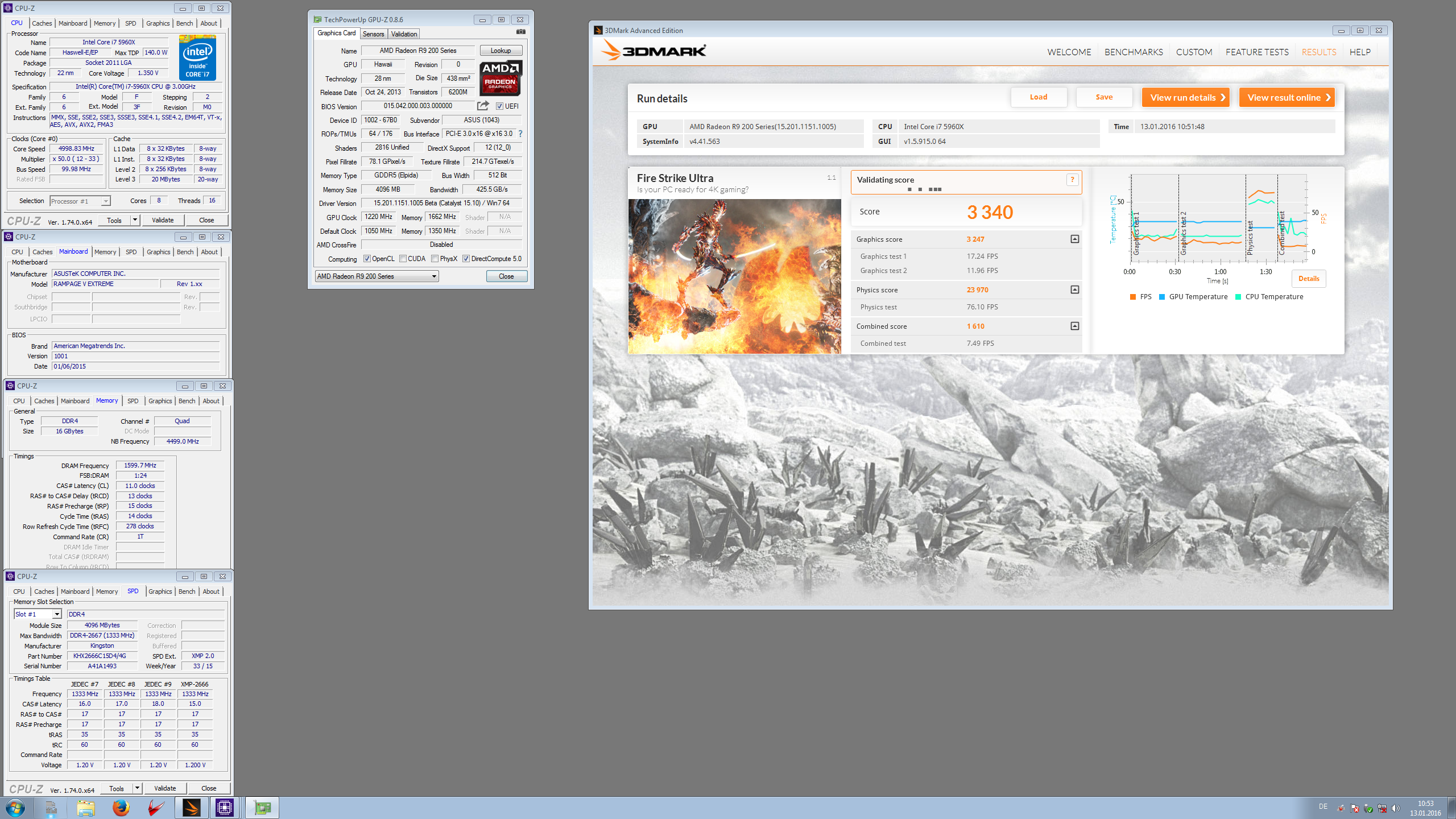The height and width of the screenshot is (819, 1456).
Task: Toggle the PhysX checkbox in GPU-Z
Action: [435, 259]
